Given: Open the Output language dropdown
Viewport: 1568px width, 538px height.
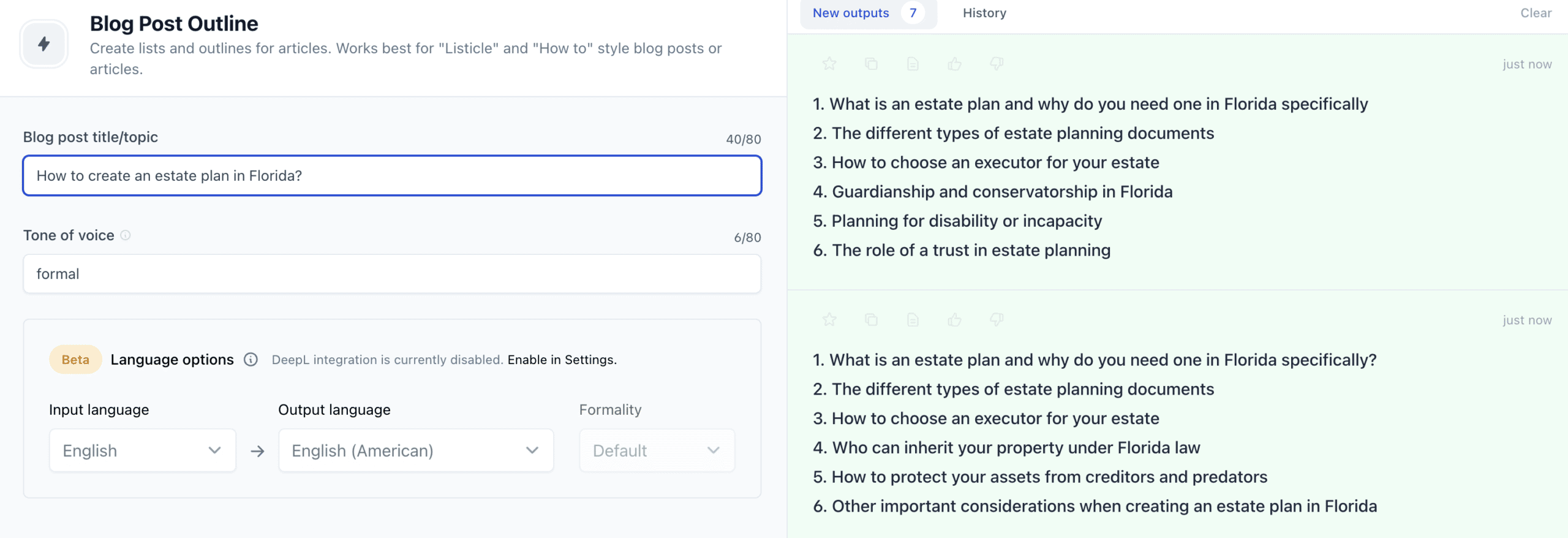Looking at the screenshot, I should (x=416, y=451).
